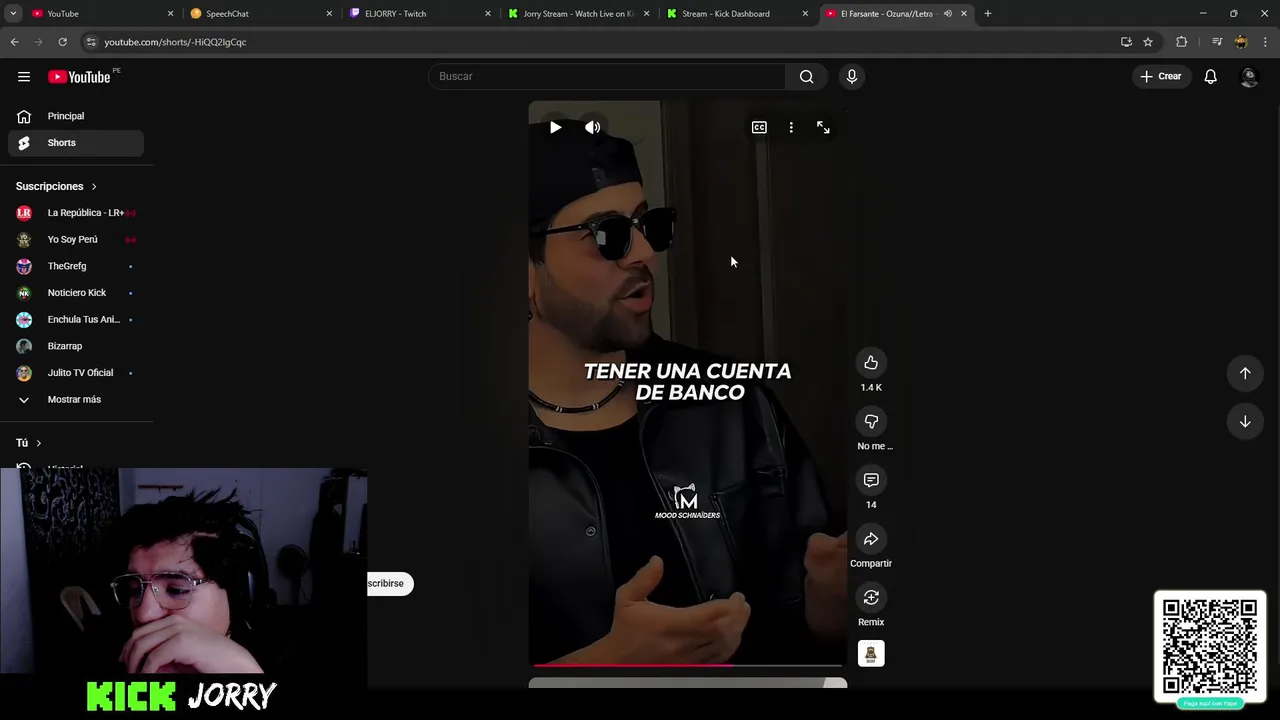Close the SpeechChat tab

click(329, 14)
